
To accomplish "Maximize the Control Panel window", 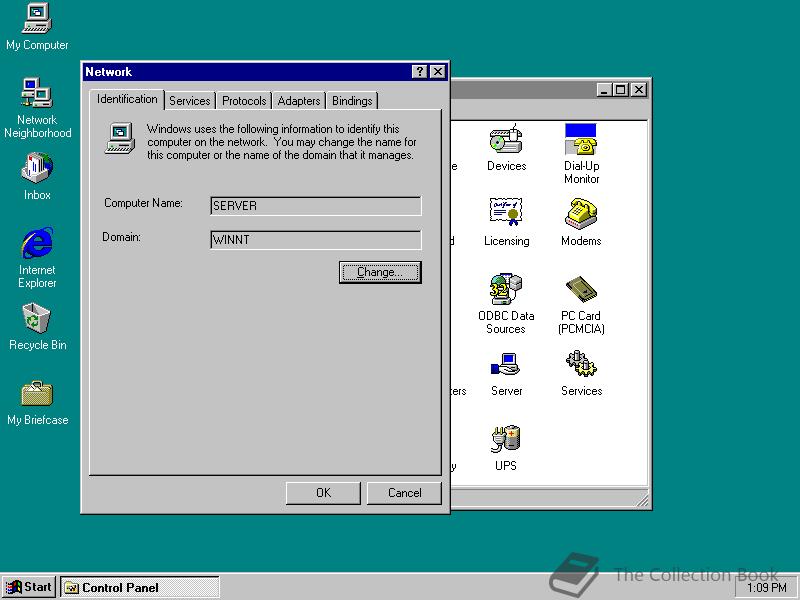I will click(620, 90).
